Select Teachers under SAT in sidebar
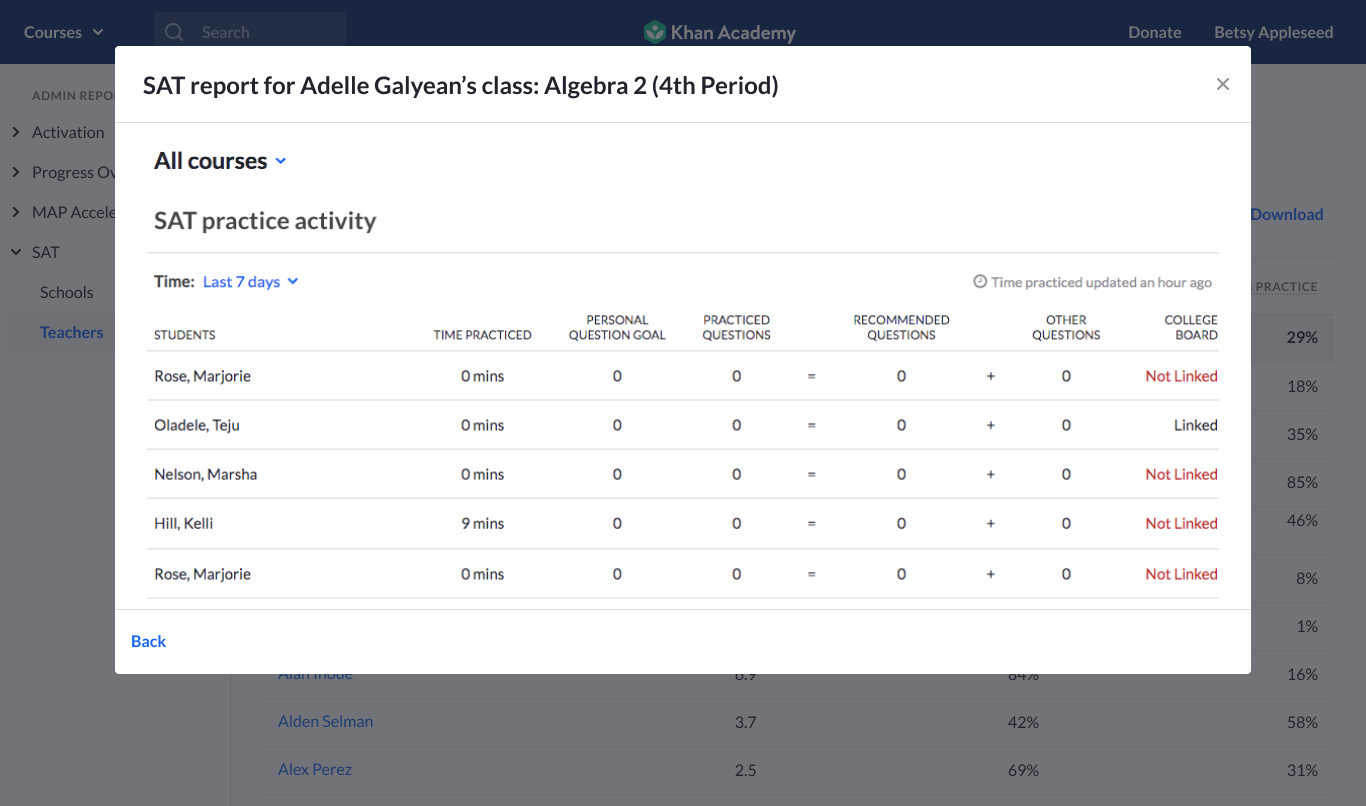This screenshot has height=806, width=1366. tap(71, 332)
